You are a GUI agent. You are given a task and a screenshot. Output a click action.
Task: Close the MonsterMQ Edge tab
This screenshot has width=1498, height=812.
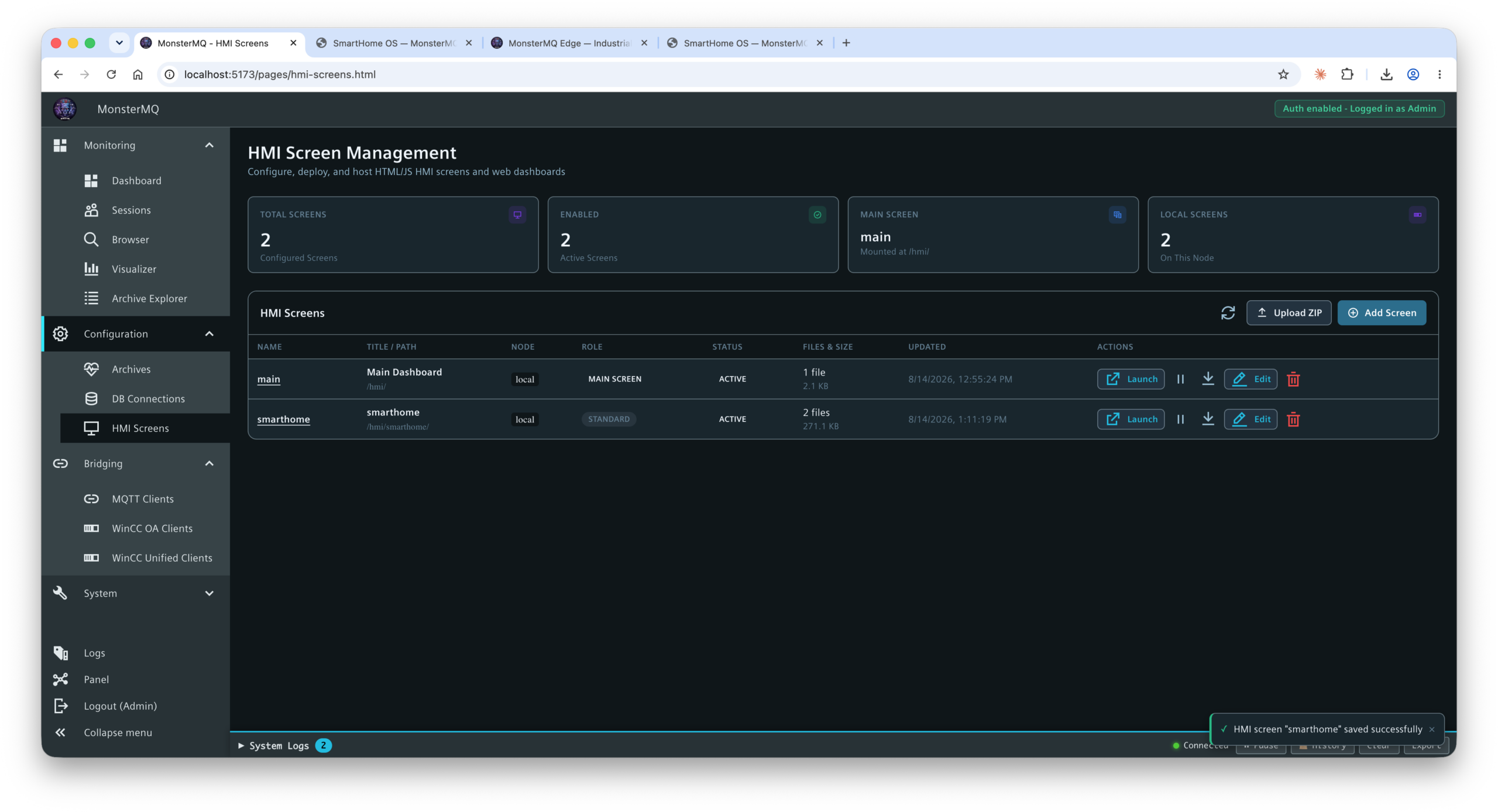(x=644, y=43)
